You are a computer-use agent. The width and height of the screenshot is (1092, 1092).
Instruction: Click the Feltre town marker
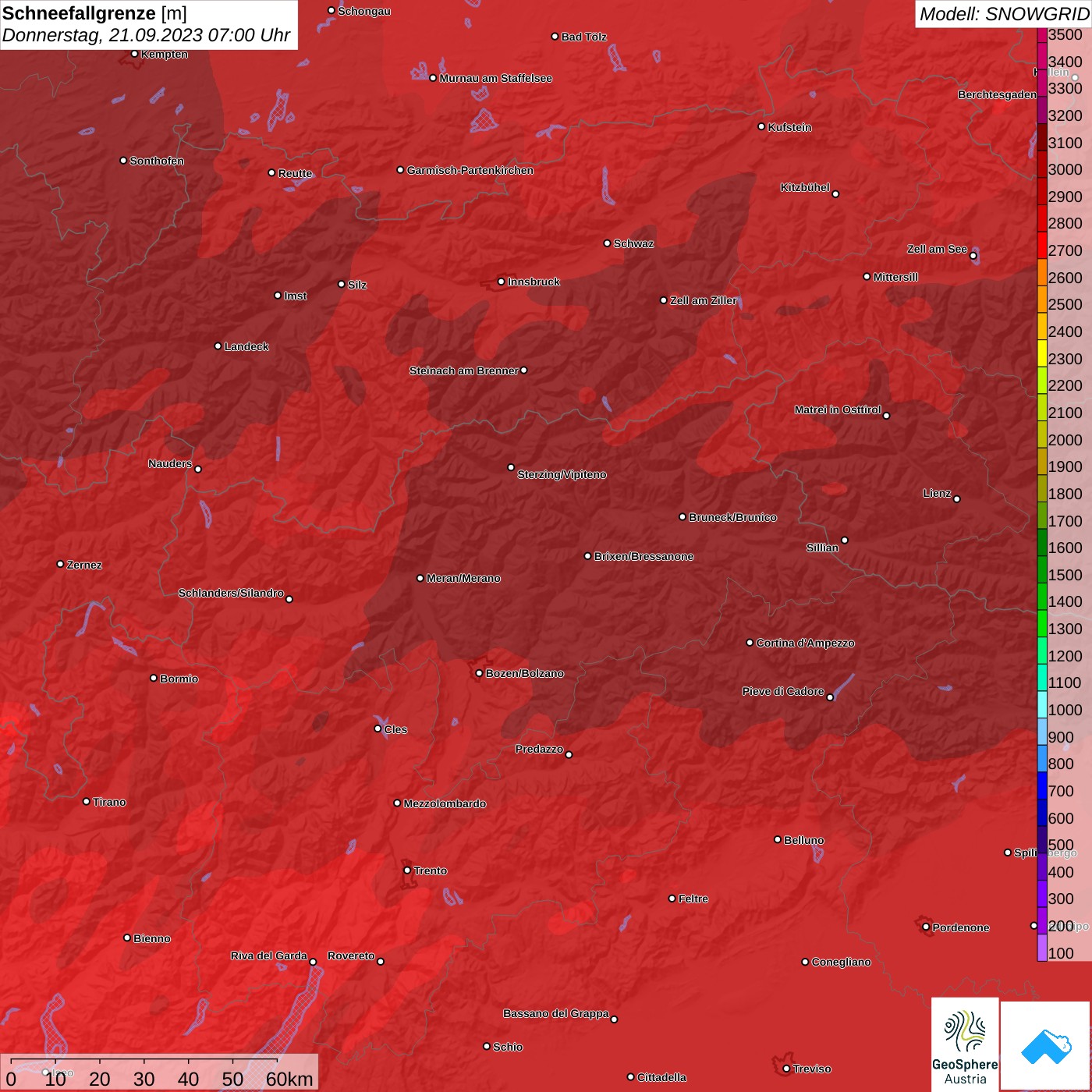672,899
